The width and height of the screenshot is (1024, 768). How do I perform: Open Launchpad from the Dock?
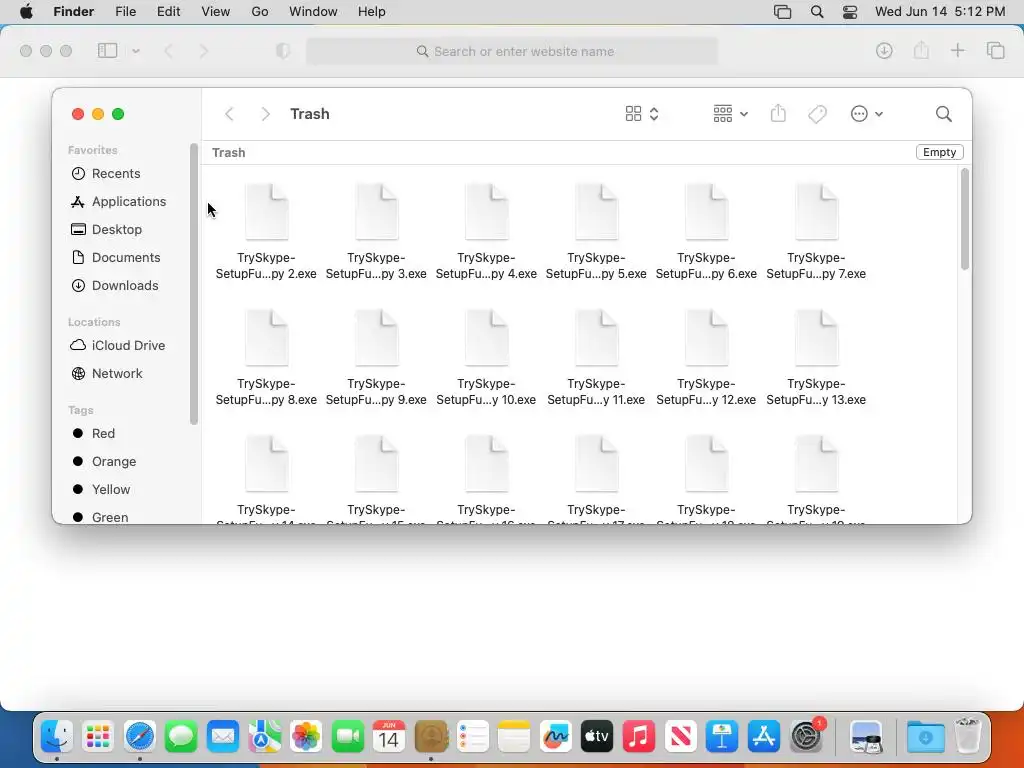(98, 737)
